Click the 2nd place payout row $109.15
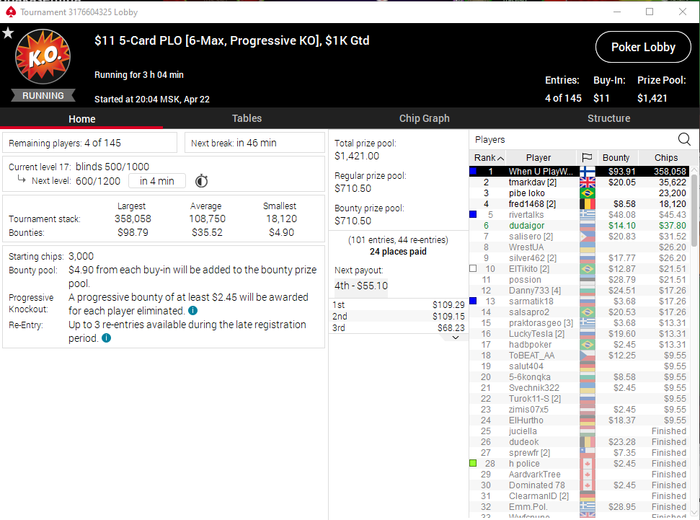Viewport: 700px width, 520px height. 398,316
